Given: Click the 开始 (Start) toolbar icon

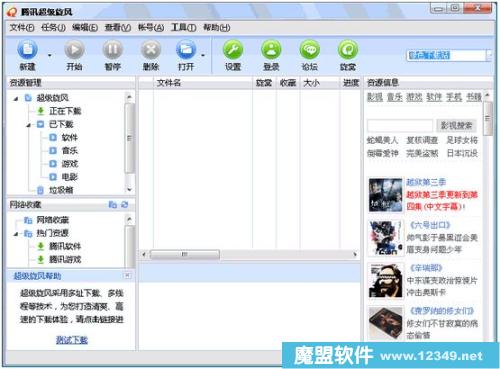Looking at the screenshot, I should coord(74,50).
